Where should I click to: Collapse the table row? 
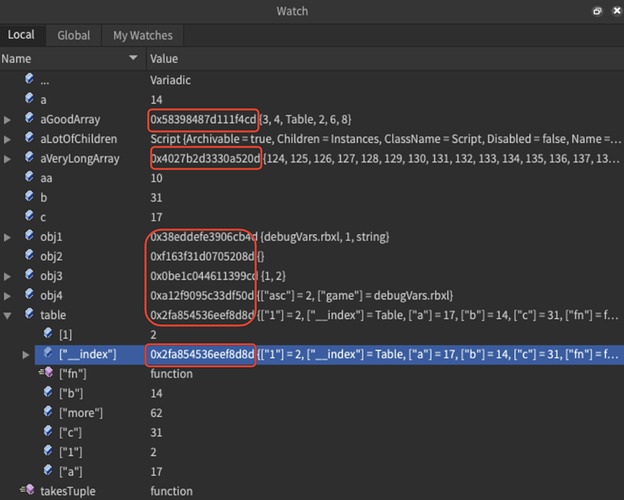pos(7,316)
